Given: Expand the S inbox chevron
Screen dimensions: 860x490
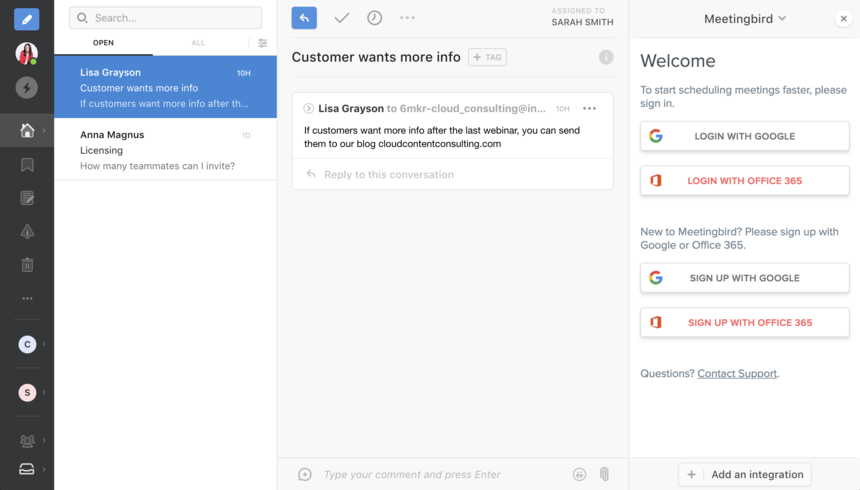Looking at the screenshot, I should (x=44, y=392).
